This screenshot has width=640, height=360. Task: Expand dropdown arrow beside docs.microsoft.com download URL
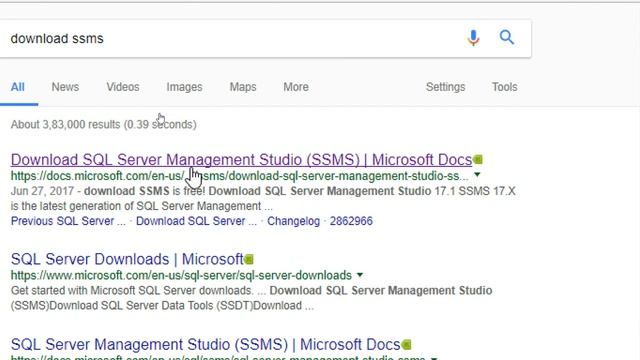tap(477, 175)
